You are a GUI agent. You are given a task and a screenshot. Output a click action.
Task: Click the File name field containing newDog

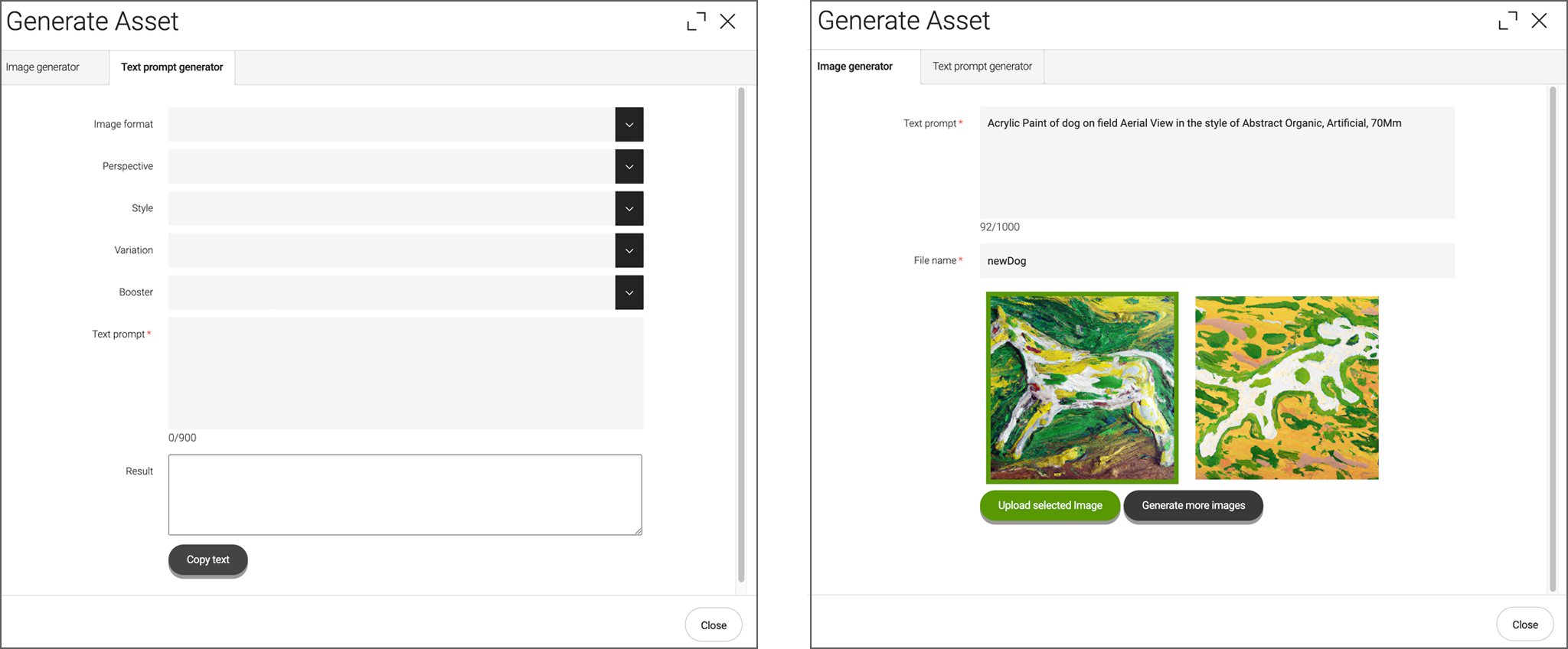(1217, 261)
